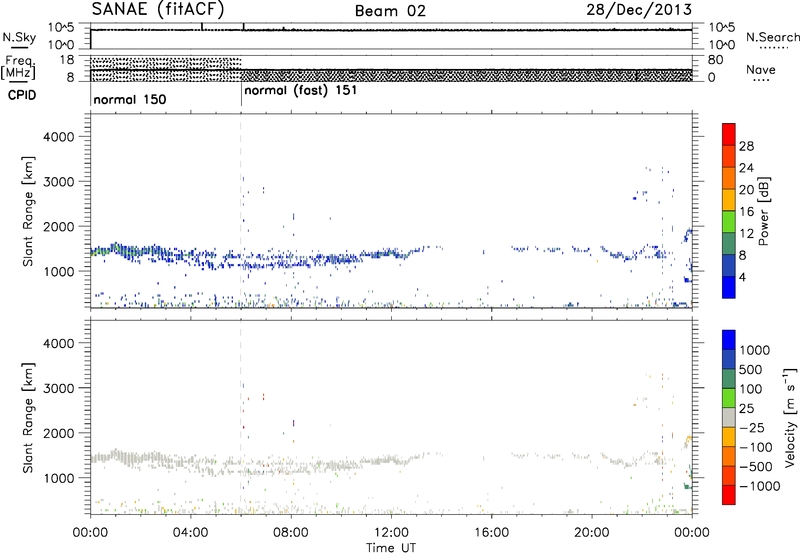Click the 80 tick on the Nave axis
This screenshot has height=554, width=800.
point(715,60)
